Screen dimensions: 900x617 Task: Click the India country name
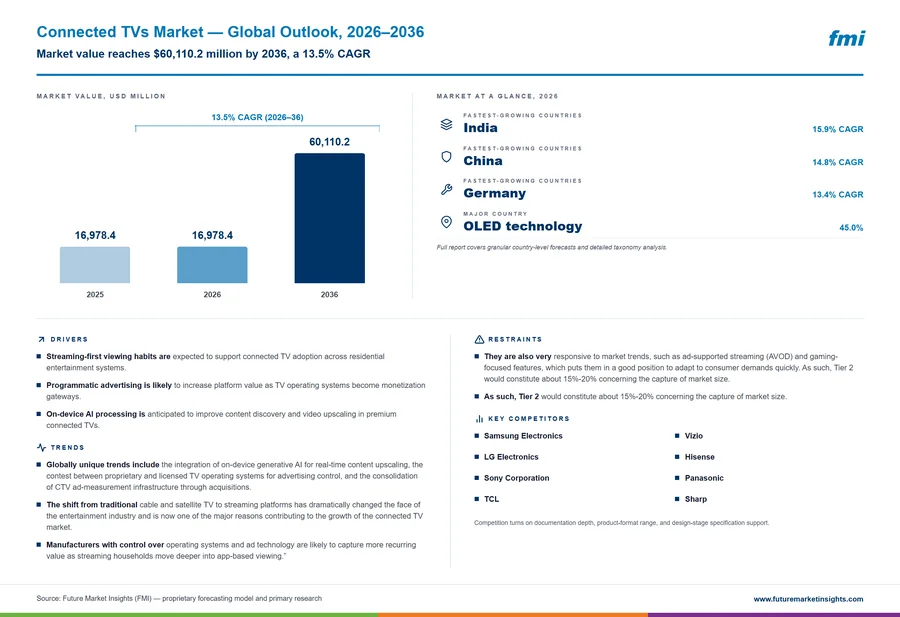[480, 128]
